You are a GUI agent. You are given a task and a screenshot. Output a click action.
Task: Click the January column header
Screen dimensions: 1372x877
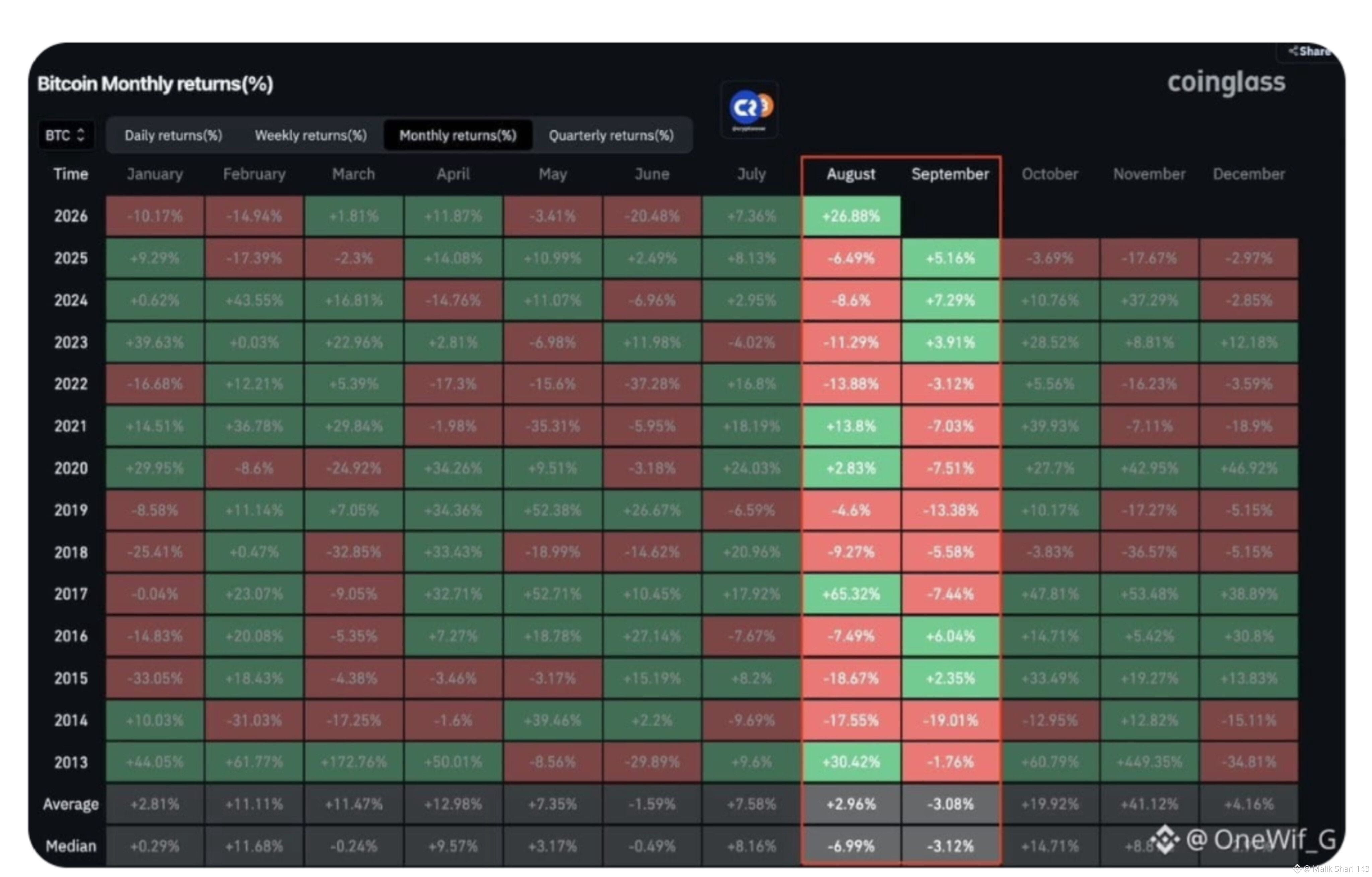tap(155, 174)
